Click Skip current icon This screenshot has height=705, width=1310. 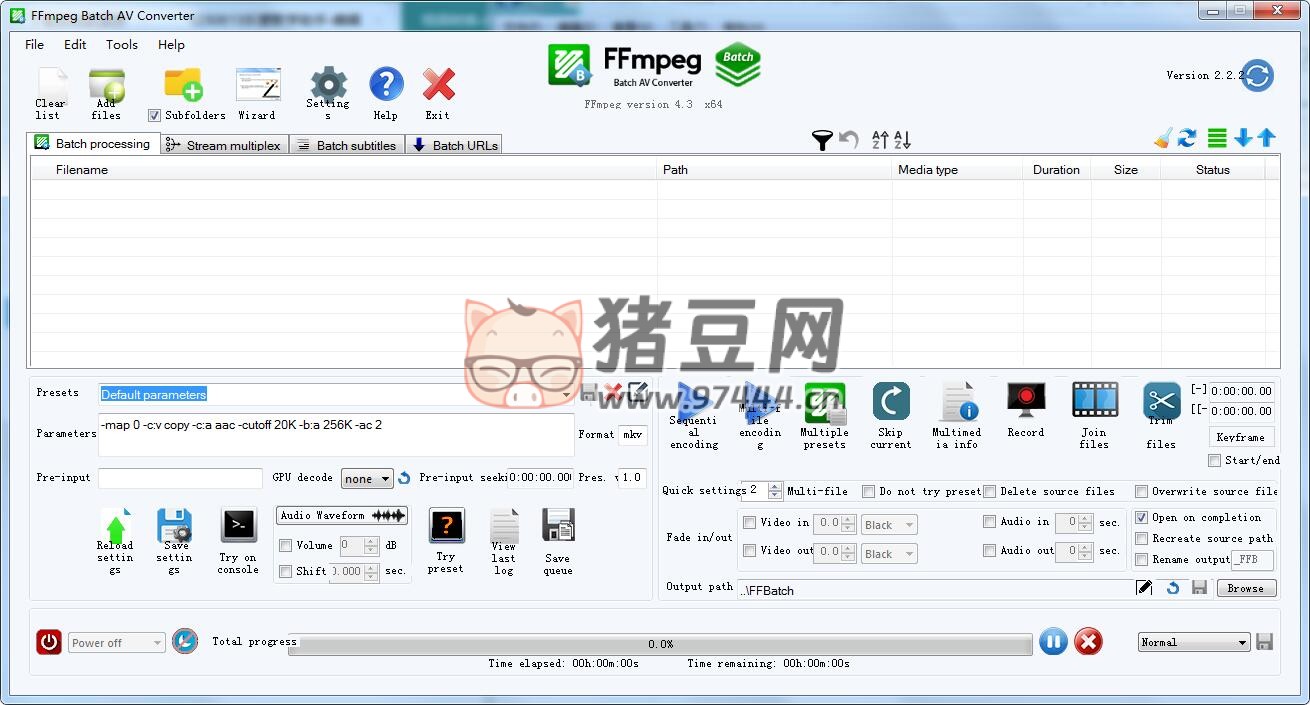click(890, 402)
